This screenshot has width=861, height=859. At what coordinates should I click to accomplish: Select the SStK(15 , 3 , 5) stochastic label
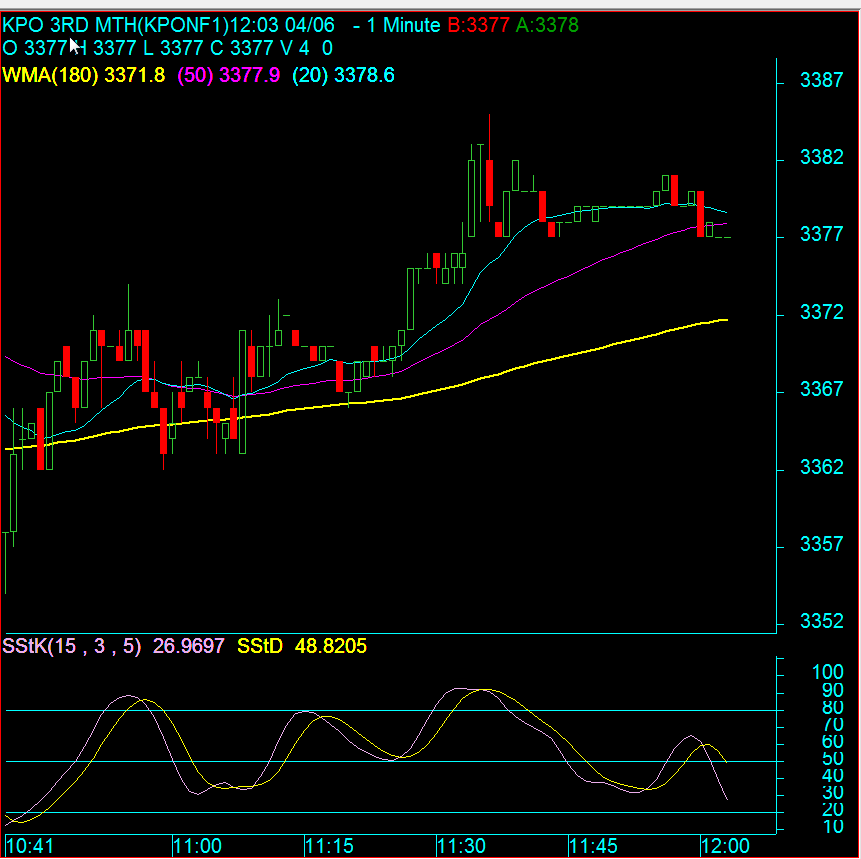[71, 646]
